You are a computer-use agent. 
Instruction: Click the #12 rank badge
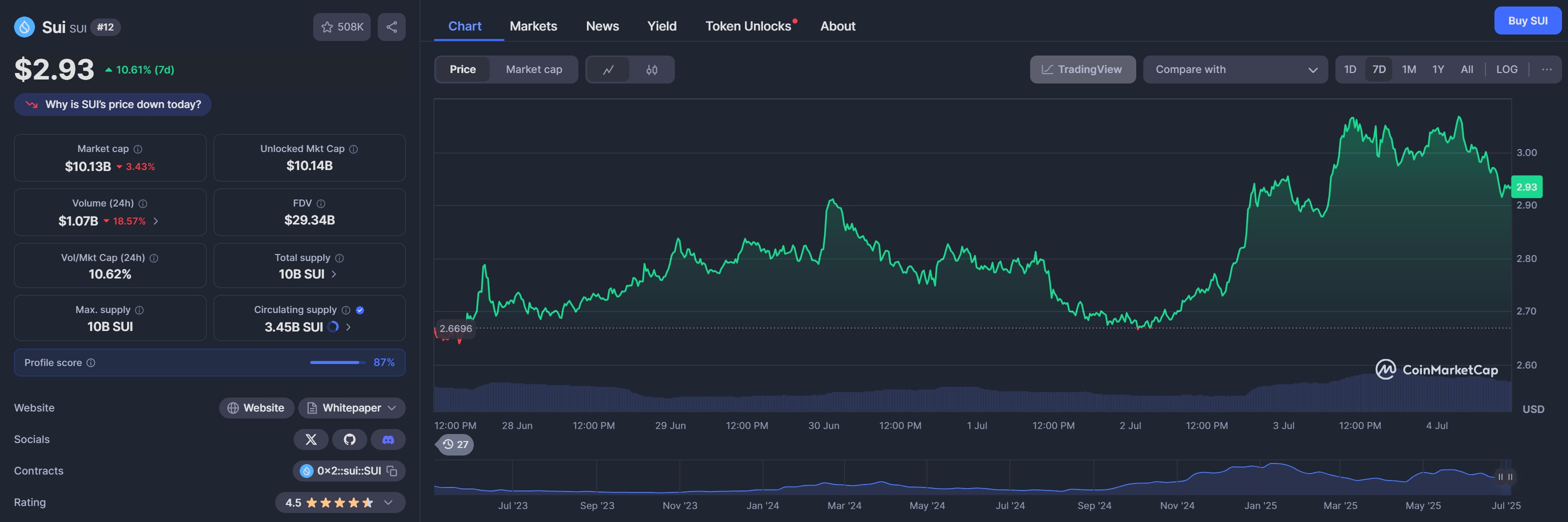(105, 27)
